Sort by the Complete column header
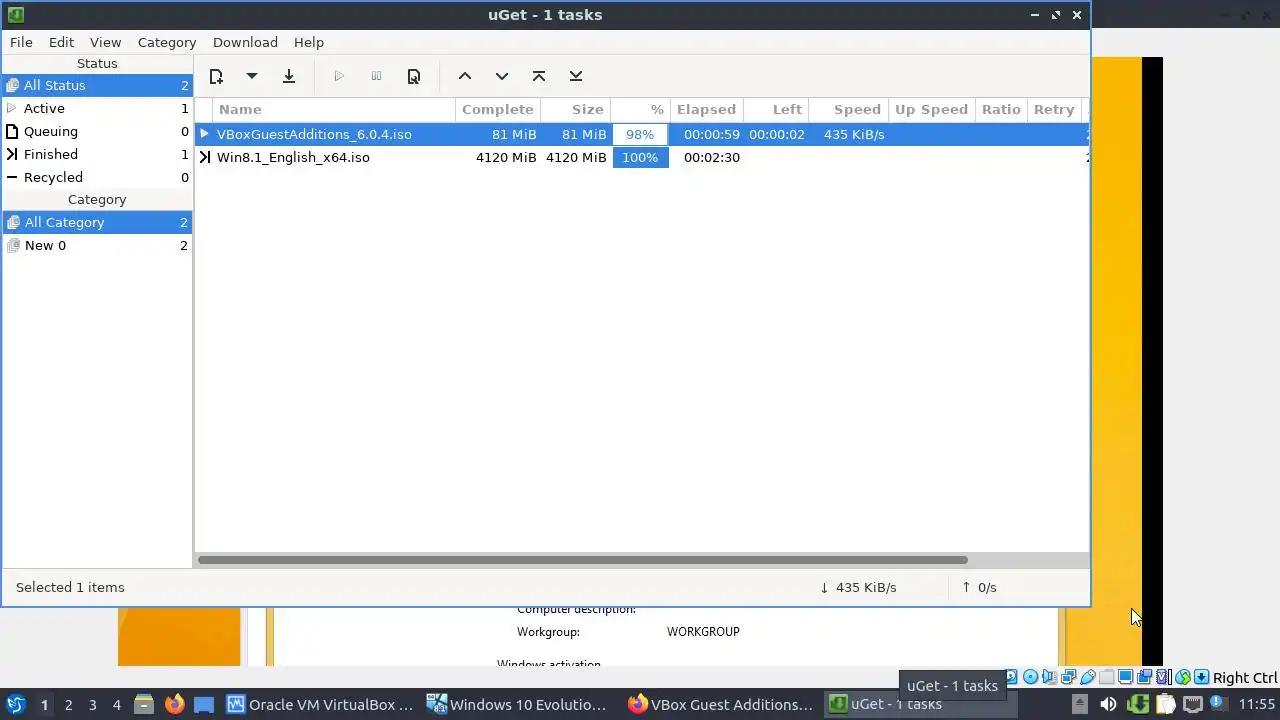Viewport: 1280px width, 720px height. [x=498, y=109]
